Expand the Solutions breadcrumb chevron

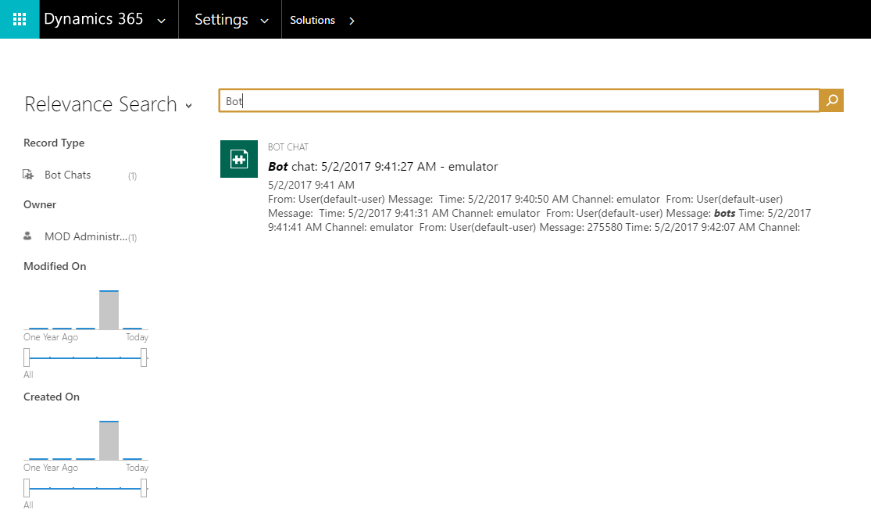352,21
